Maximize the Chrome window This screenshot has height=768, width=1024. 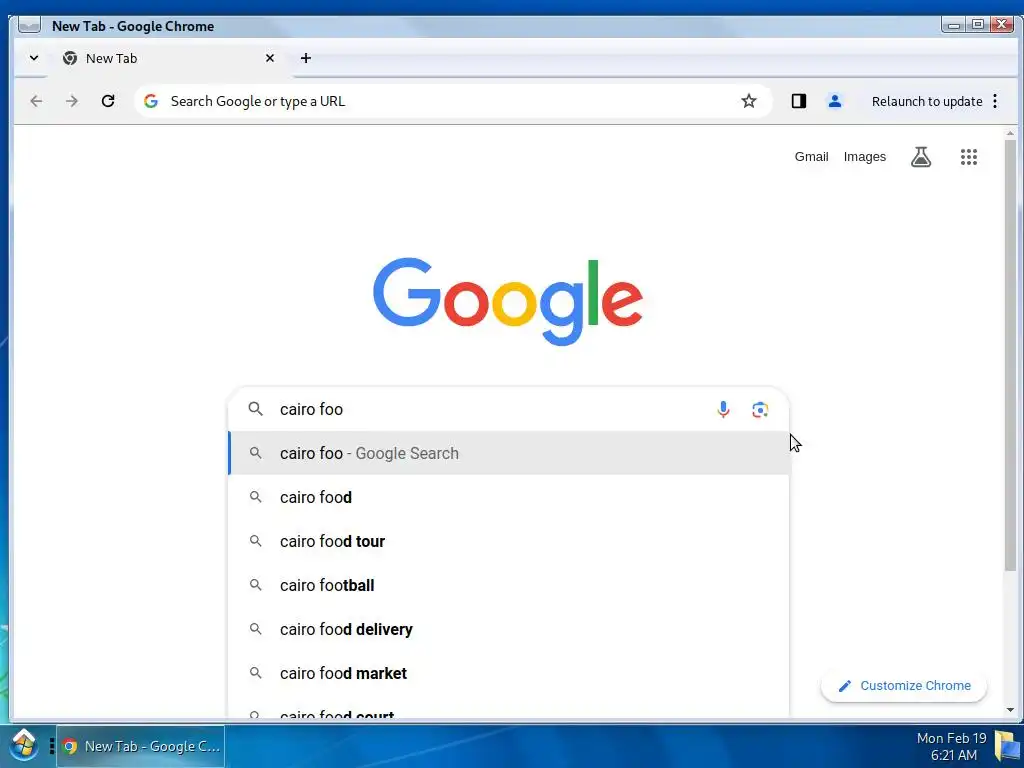tap(978, 25)
